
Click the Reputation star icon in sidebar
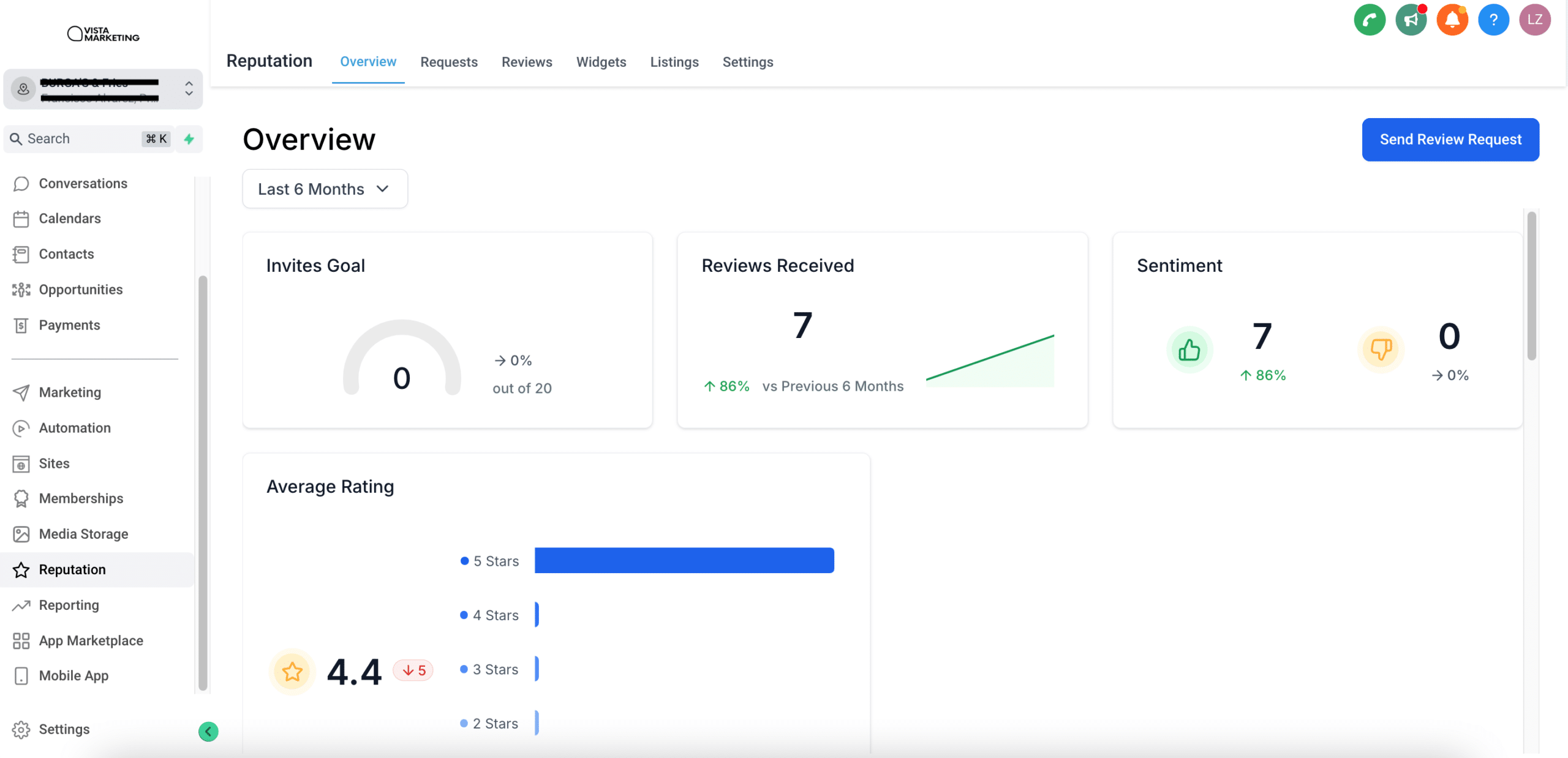[x=21, y=569]
